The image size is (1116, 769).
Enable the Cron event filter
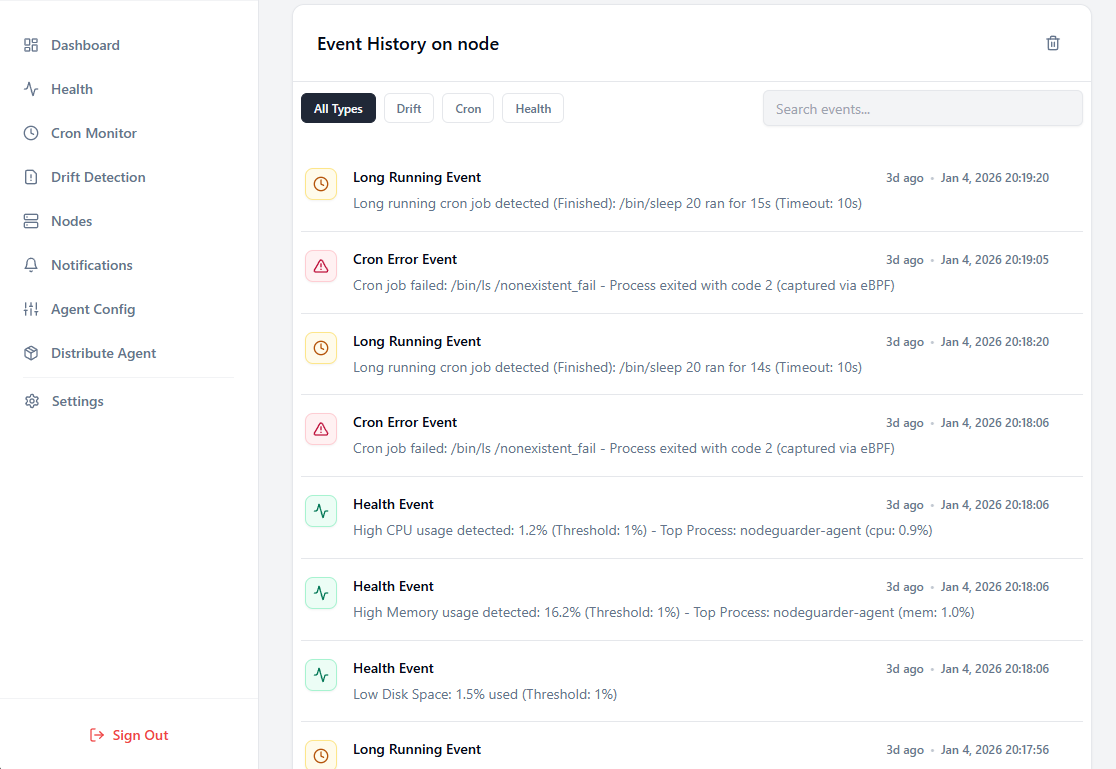click(467, 108)
